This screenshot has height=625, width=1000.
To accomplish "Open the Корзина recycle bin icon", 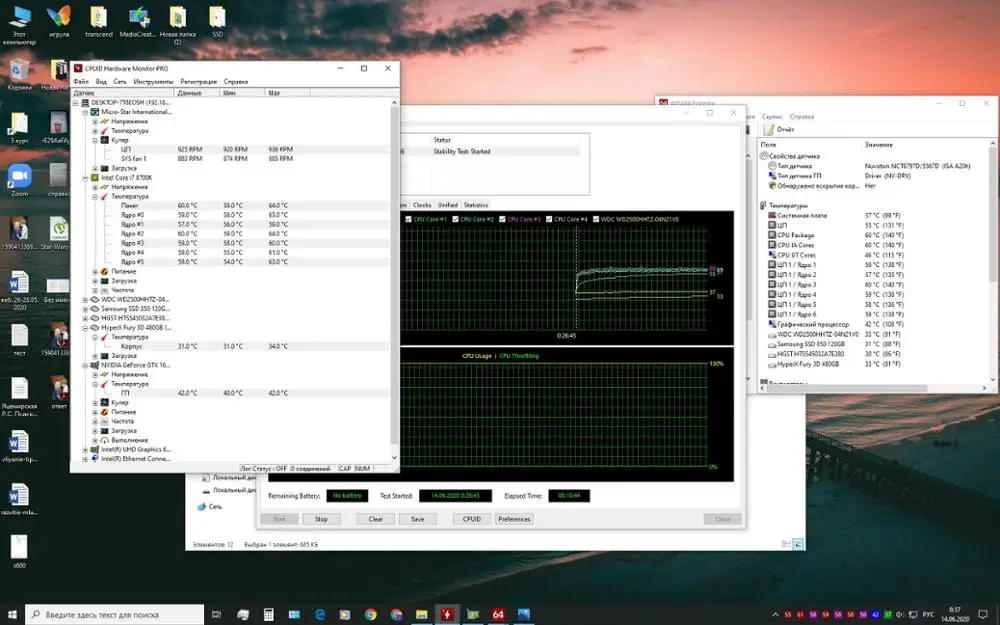I will point(19,69).
